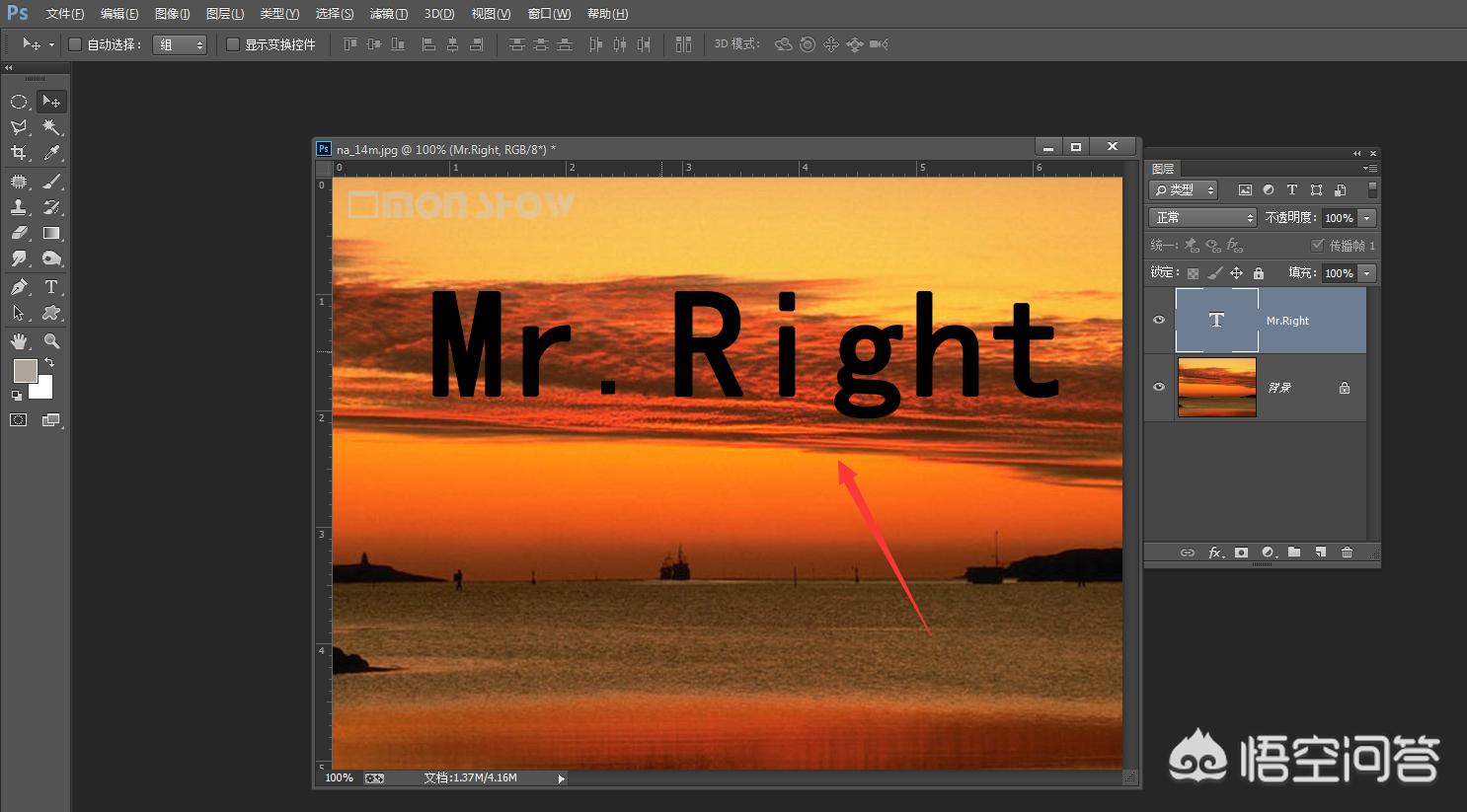Select the Pen tool
The width and height of the screenshot is (1467, 812).
click(19, 287)
